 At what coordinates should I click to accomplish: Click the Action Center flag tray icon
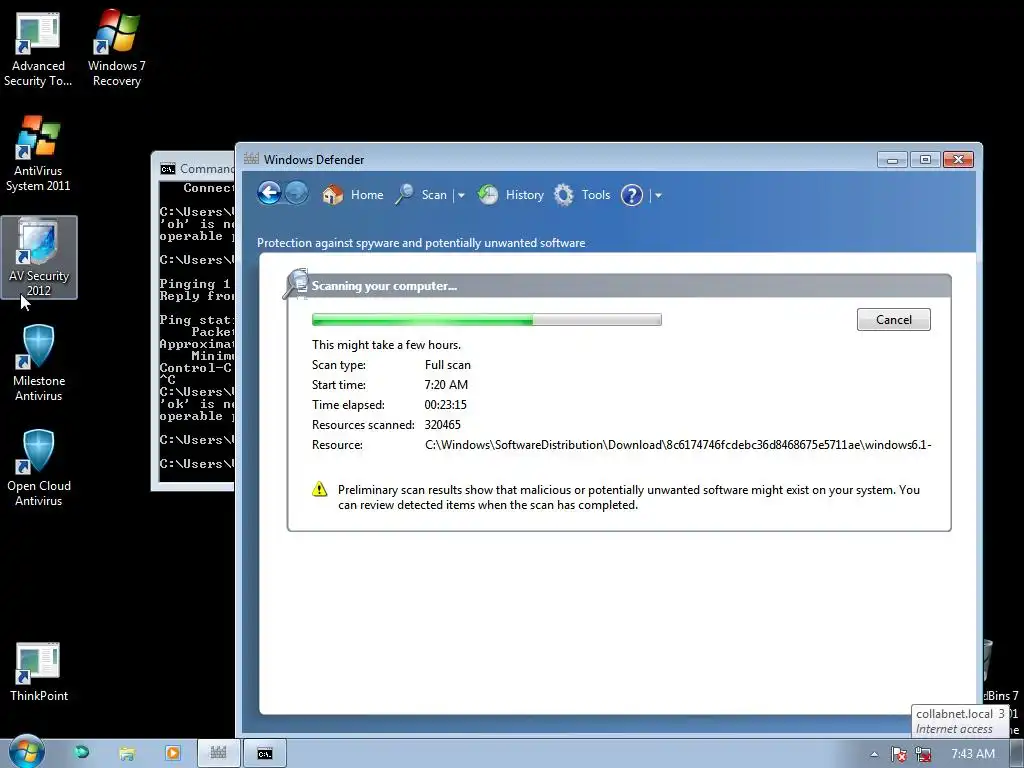tap(899, 754)
